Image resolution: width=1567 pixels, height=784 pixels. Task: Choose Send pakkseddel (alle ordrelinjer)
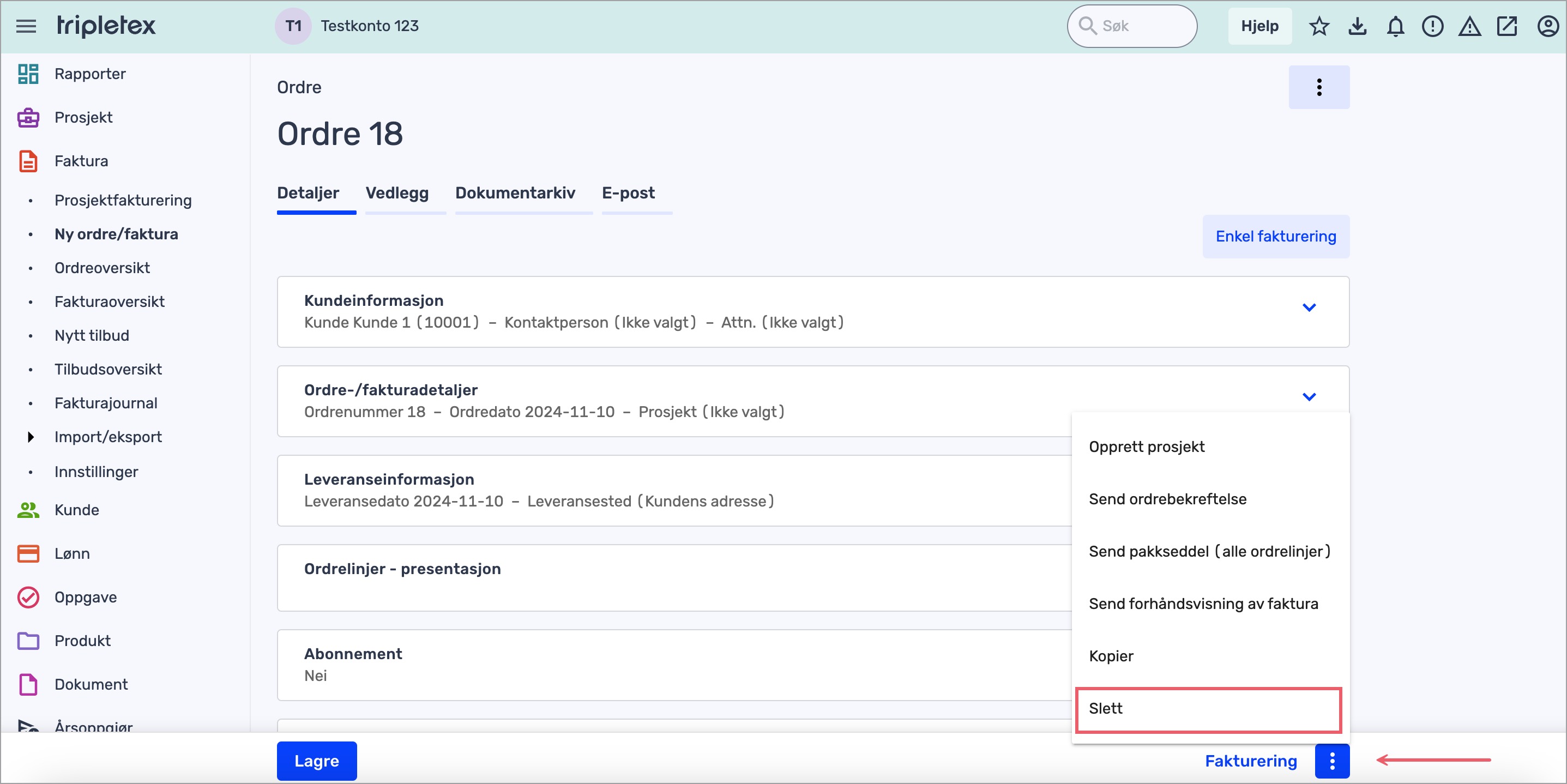(1210, 551)
